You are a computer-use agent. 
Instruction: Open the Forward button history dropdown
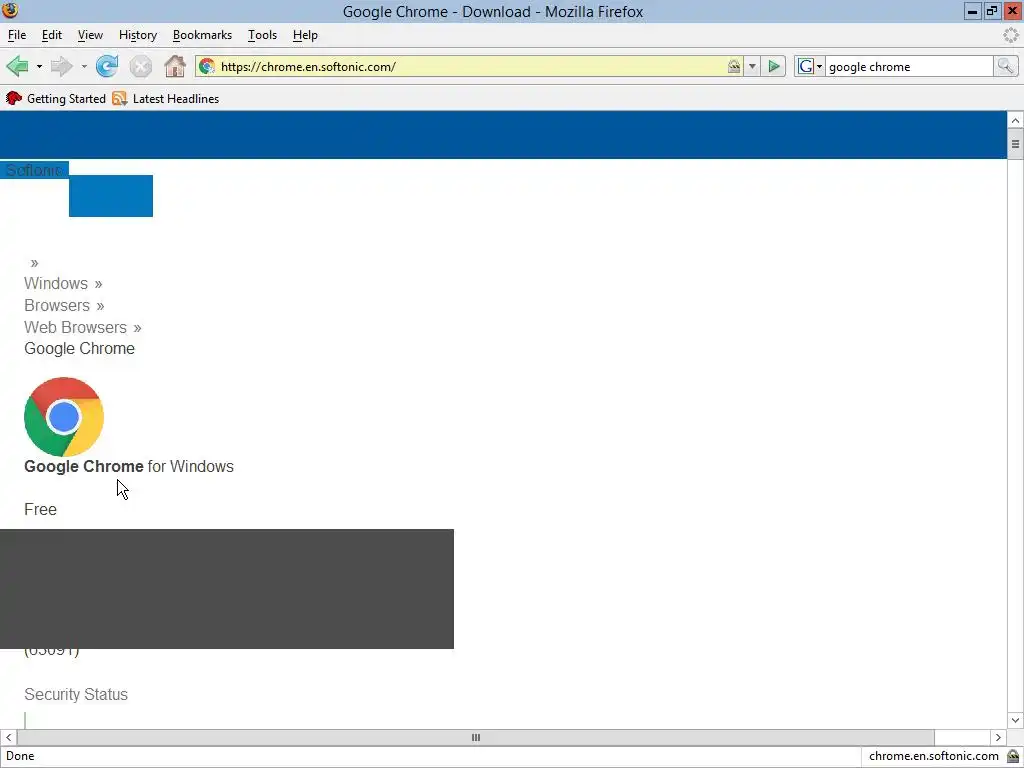pyautogui.click(x=84, y=66)
